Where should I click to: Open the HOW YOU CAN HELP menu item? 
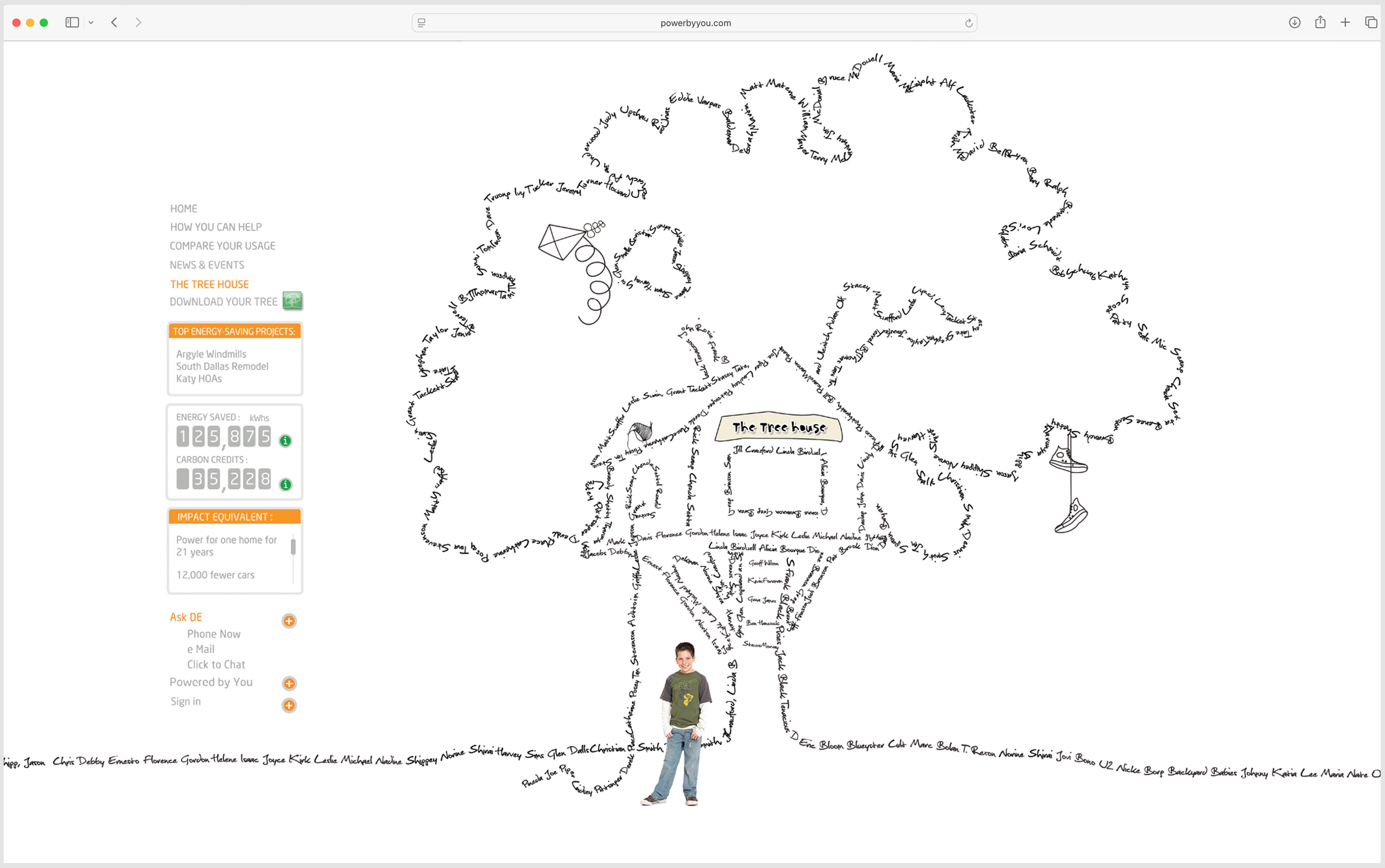click(216, 227)
